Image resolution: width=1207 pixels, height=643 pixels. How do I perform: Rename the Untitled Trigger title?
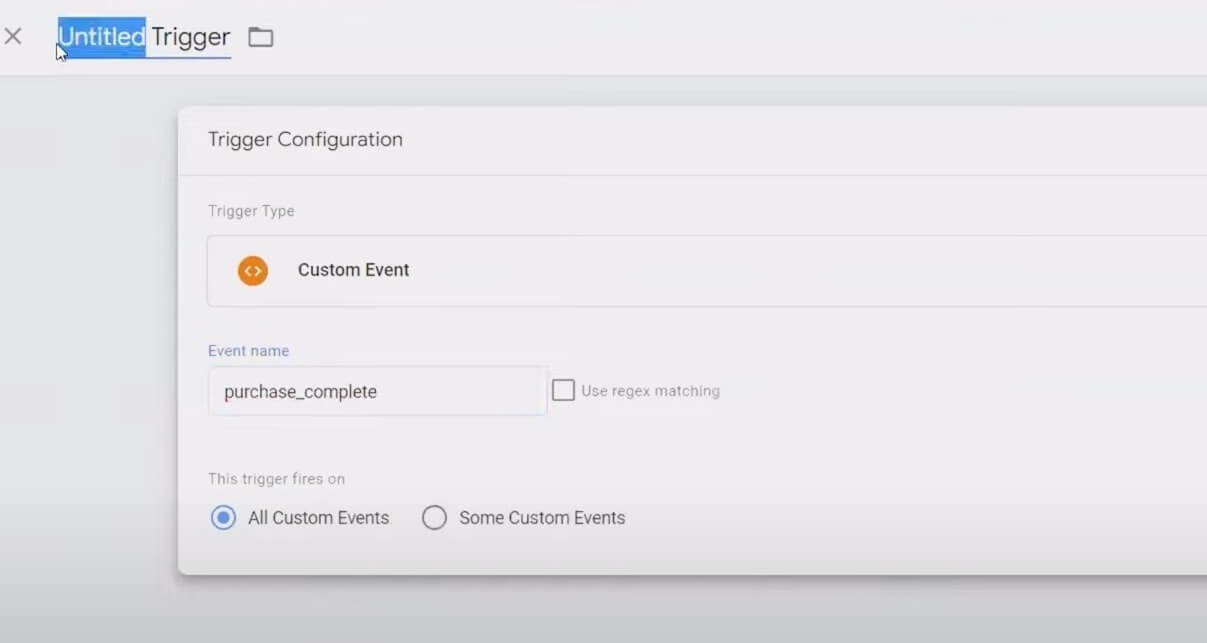pyautogui.click(x=144, y=37)
